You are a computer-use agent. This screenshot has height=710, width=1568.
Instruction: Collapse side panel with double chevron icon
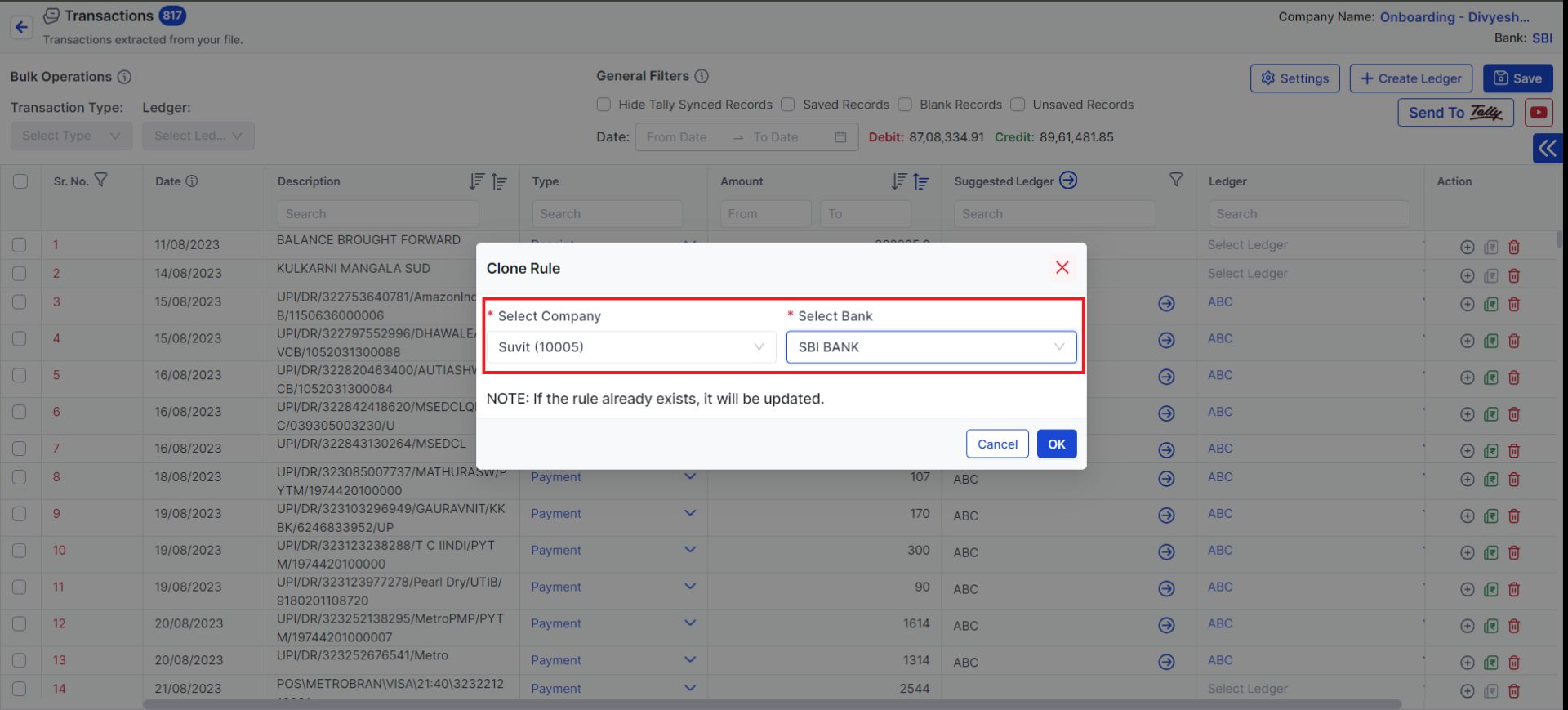[1548, 148]
